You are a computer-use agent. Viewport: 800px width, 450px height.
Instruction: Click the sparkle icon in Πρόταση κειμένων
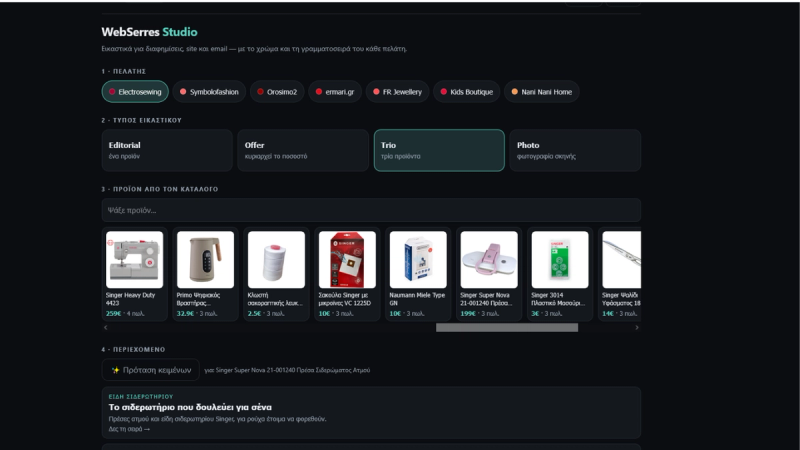(x=115, y=370)
